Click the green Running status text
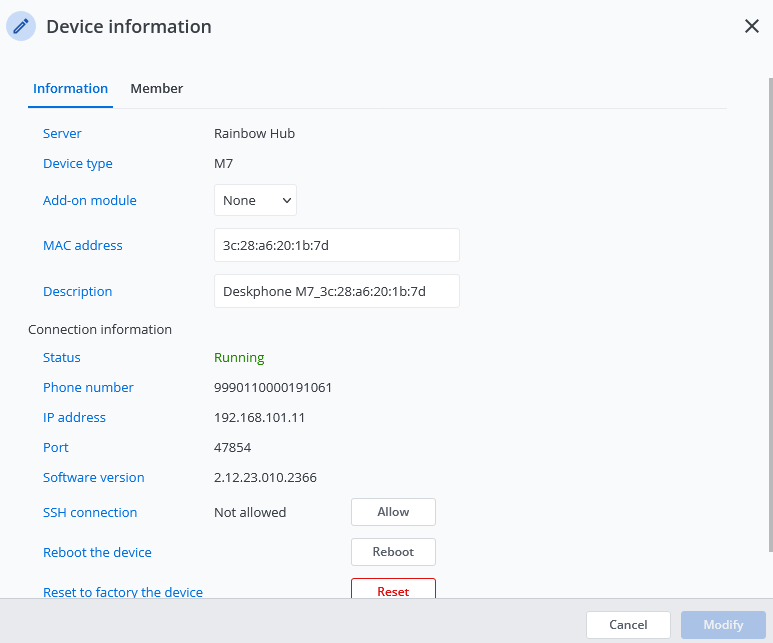773x643 pixels. coord(239,357)
